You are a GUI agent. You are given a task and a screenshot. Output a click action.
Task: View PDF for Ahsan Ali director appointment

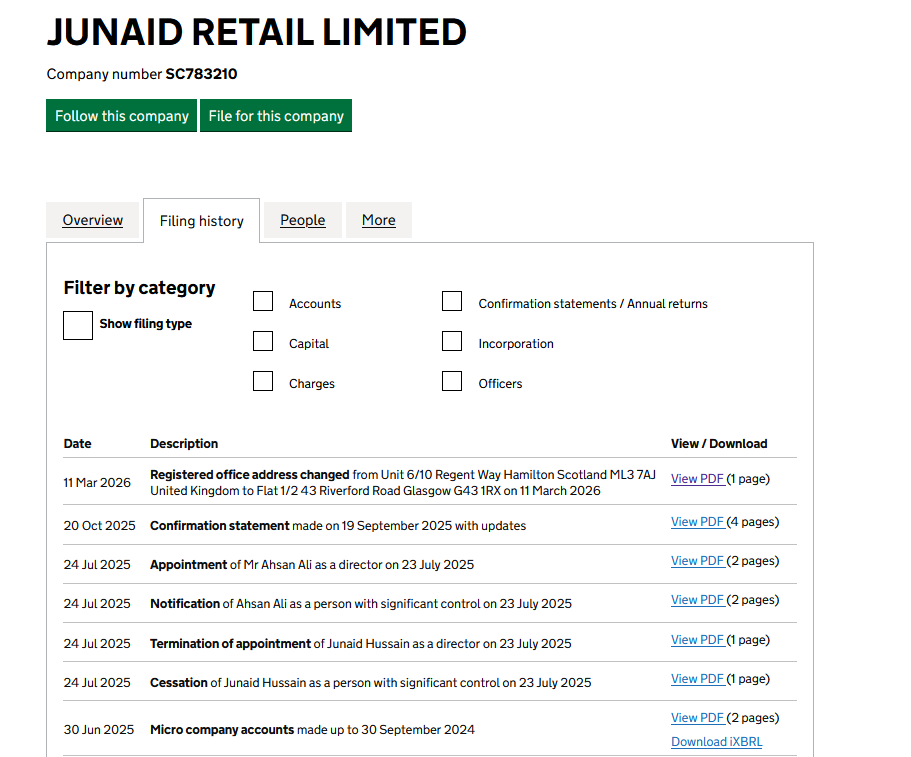point(697,561)
